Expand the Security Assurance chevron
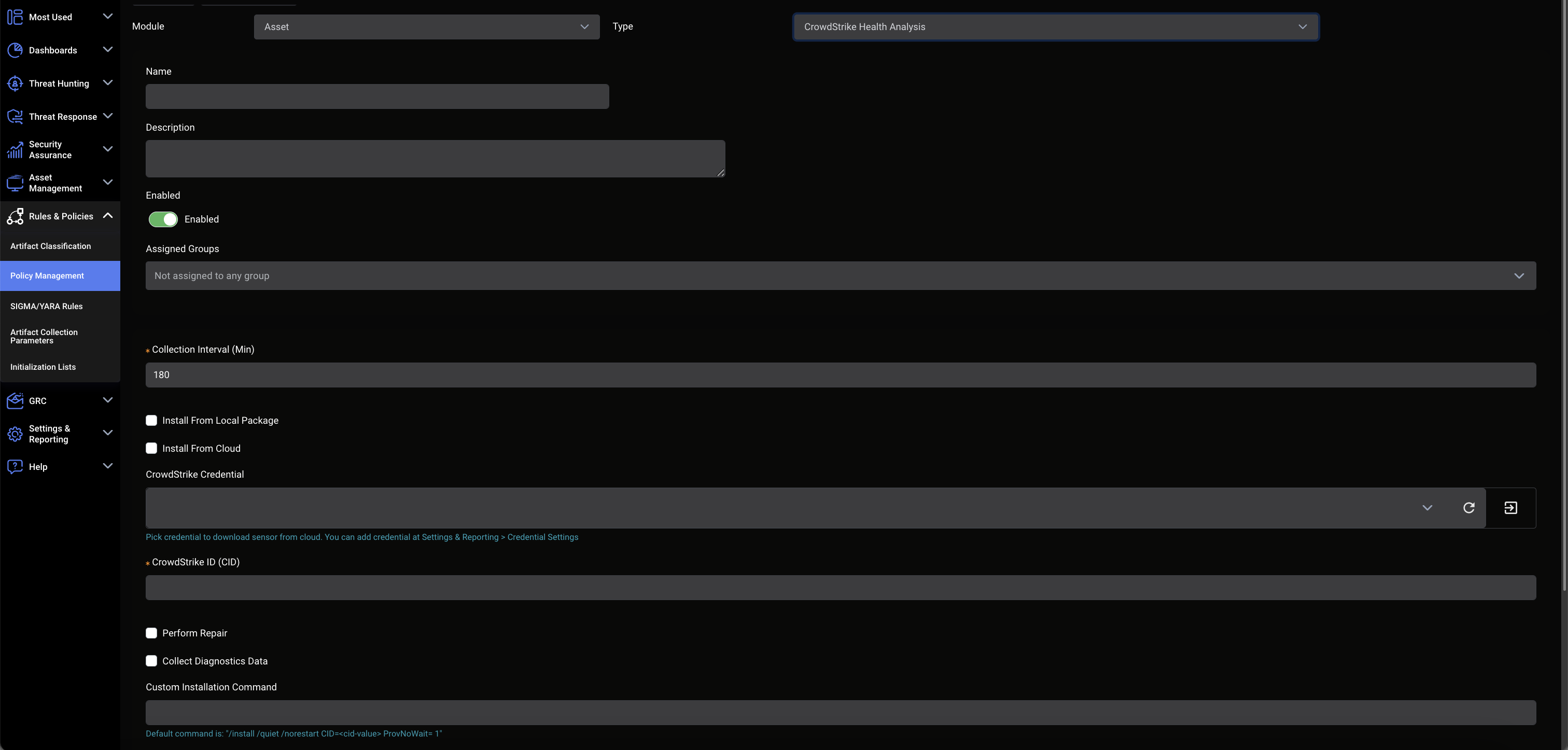1568x750 pixels. pos(108,149)
